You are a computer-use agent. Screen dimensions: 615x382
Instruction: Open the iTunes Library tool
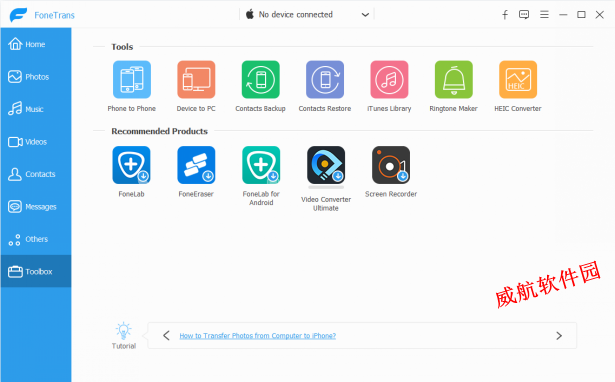tap(389, 80)
